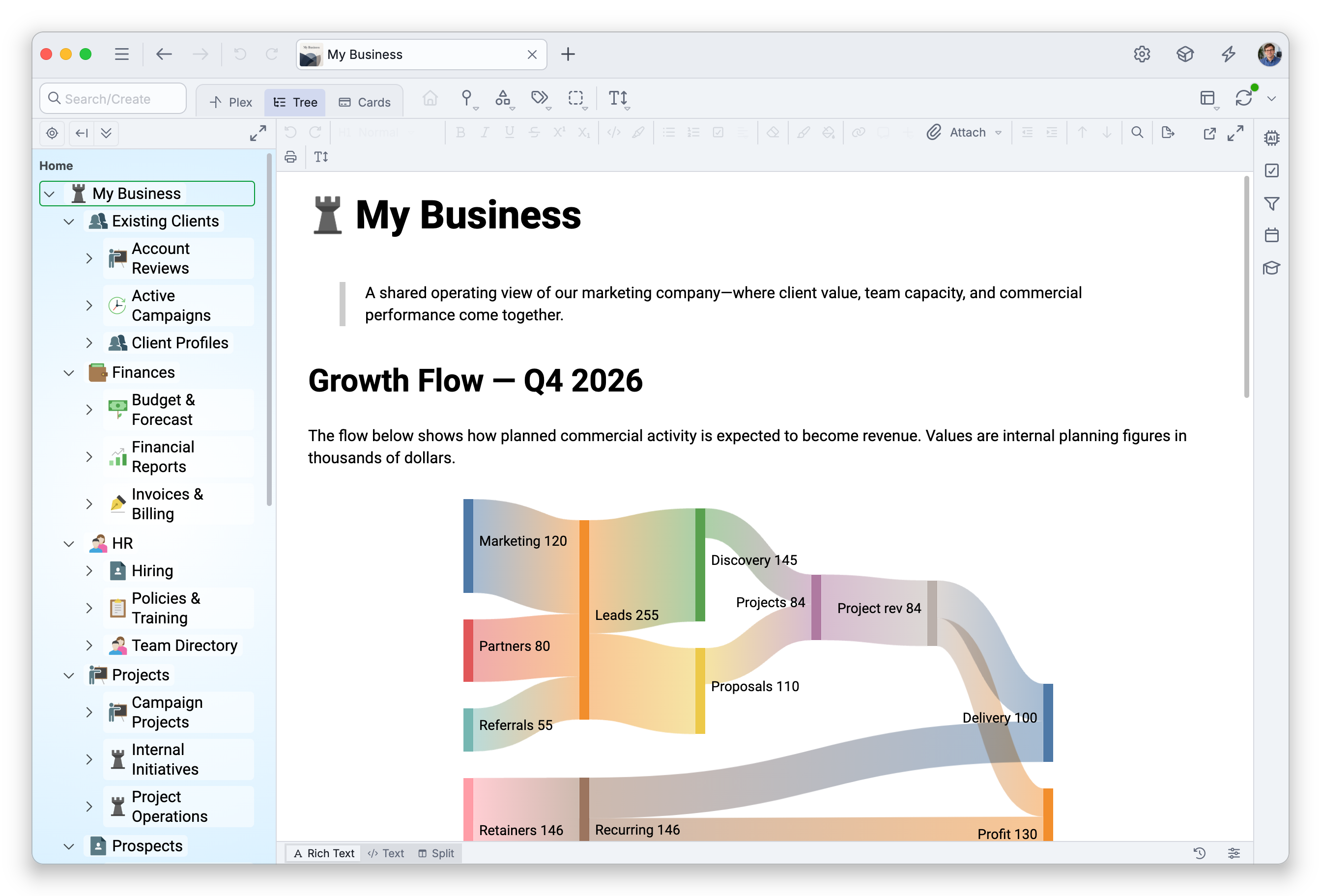Switch to the Plex view tab

[231, 102]
